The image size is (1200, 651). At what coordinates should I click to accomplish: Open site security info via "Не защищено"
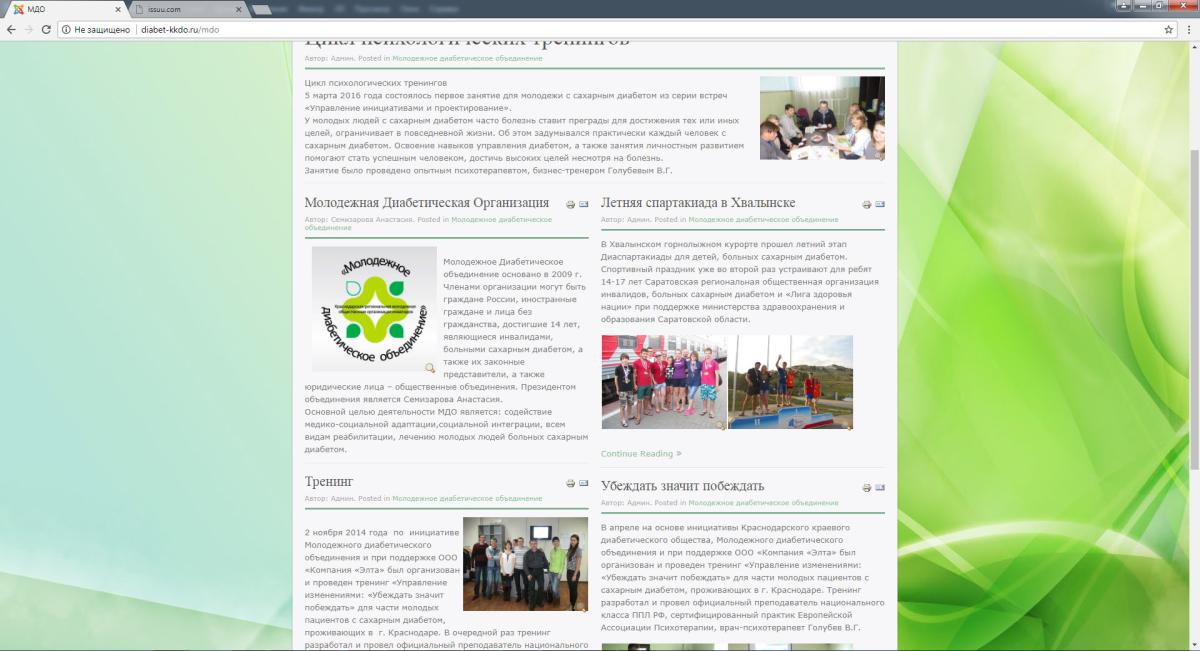[103, 31]
